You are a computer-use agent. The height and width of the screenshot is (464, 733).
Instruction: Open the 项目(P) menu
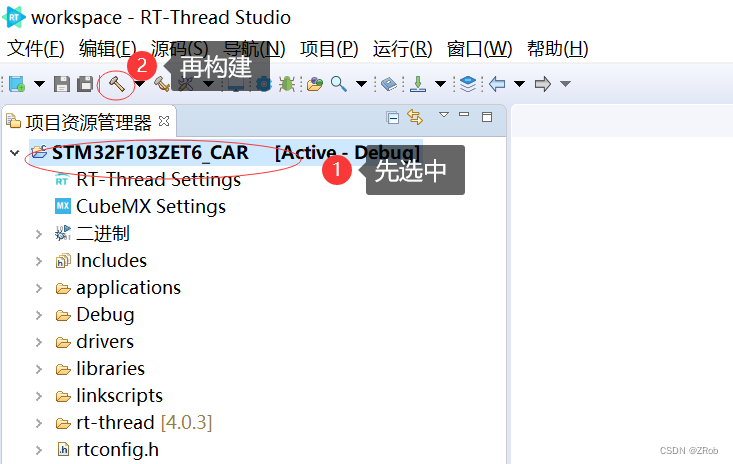click(x=329, y=48)
